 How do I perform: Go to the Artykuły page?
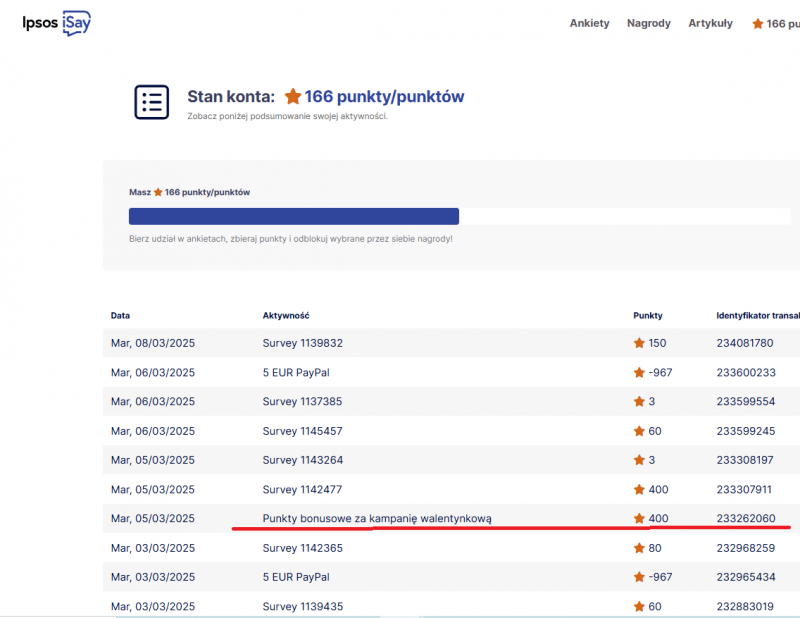pyautogui.click(x=710, y=23)
